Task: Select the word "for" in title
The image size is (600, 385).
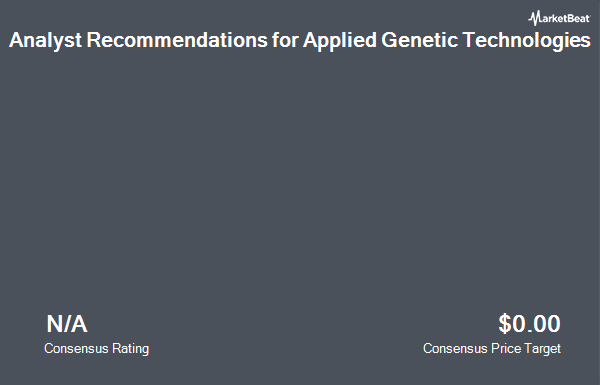Action: pyautogui.click(x=285, y=40)
